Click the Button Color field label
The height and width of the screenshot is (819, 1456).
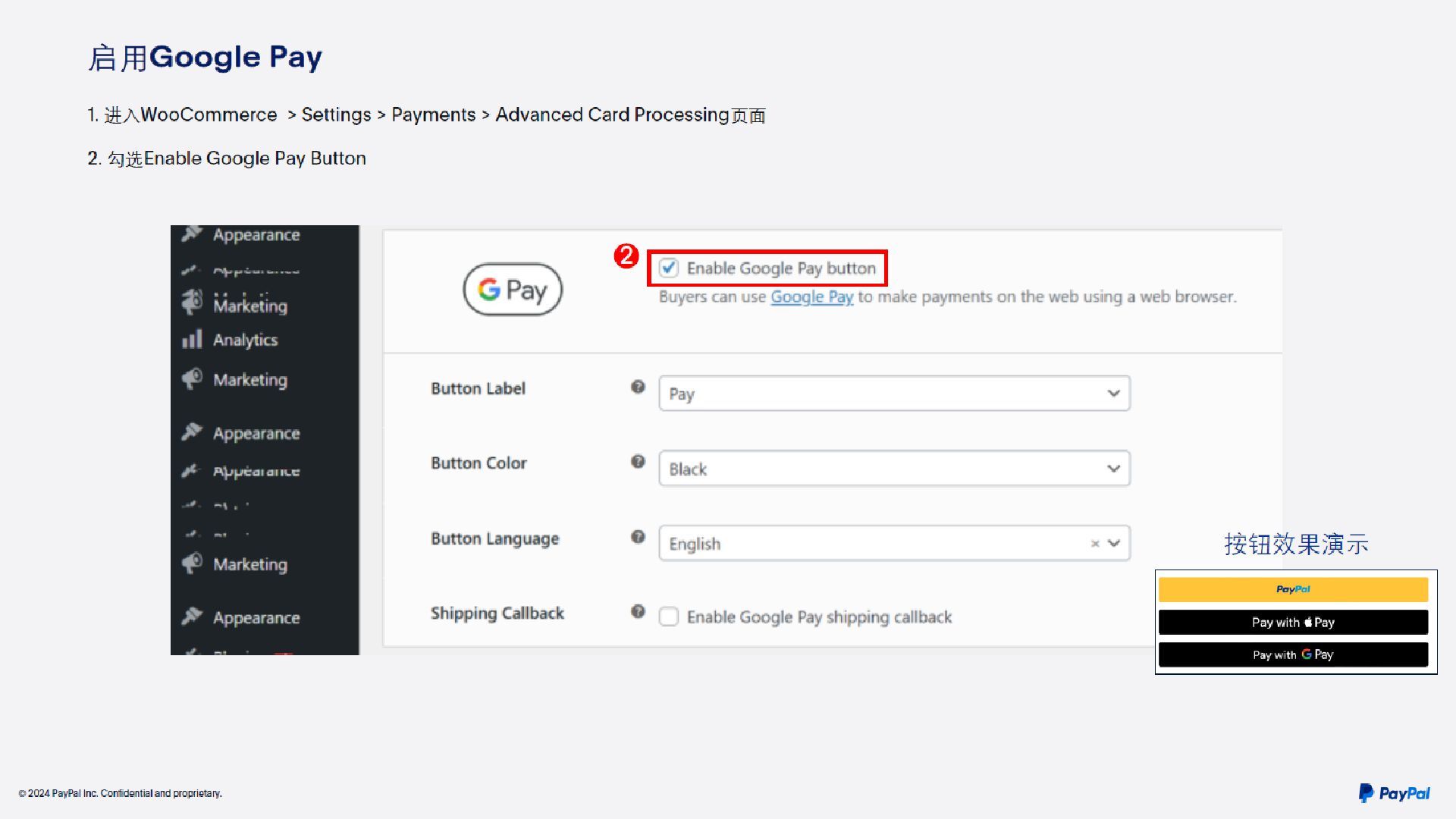(479, 463)
